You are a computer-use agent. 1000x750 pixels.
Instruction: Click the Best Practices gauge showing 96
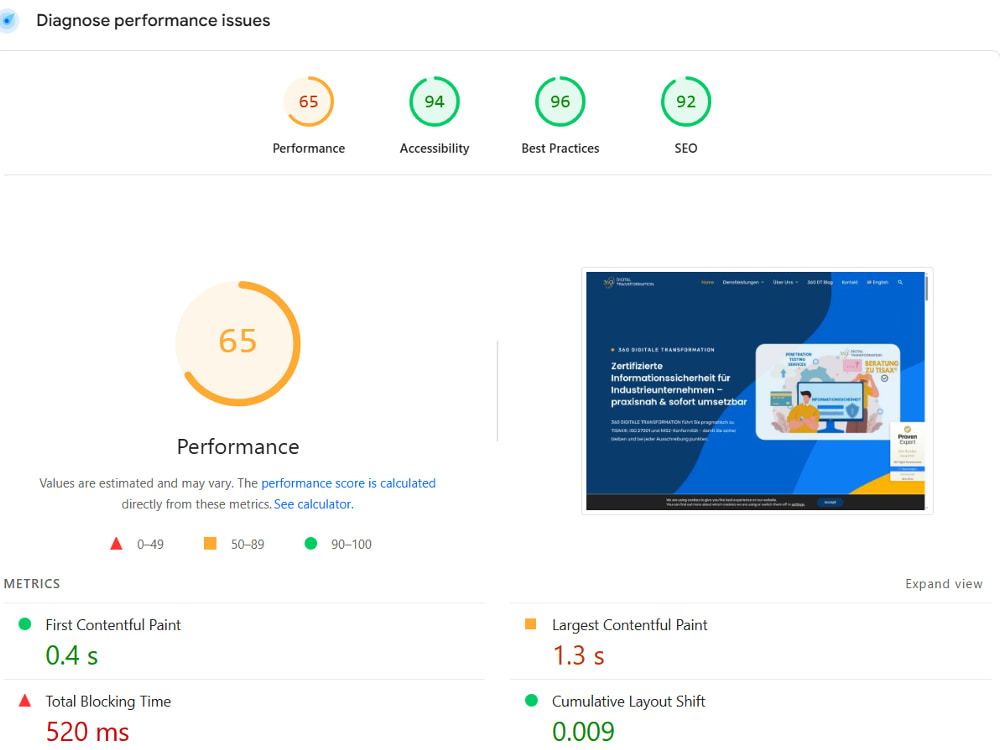(x=560, y=101)
